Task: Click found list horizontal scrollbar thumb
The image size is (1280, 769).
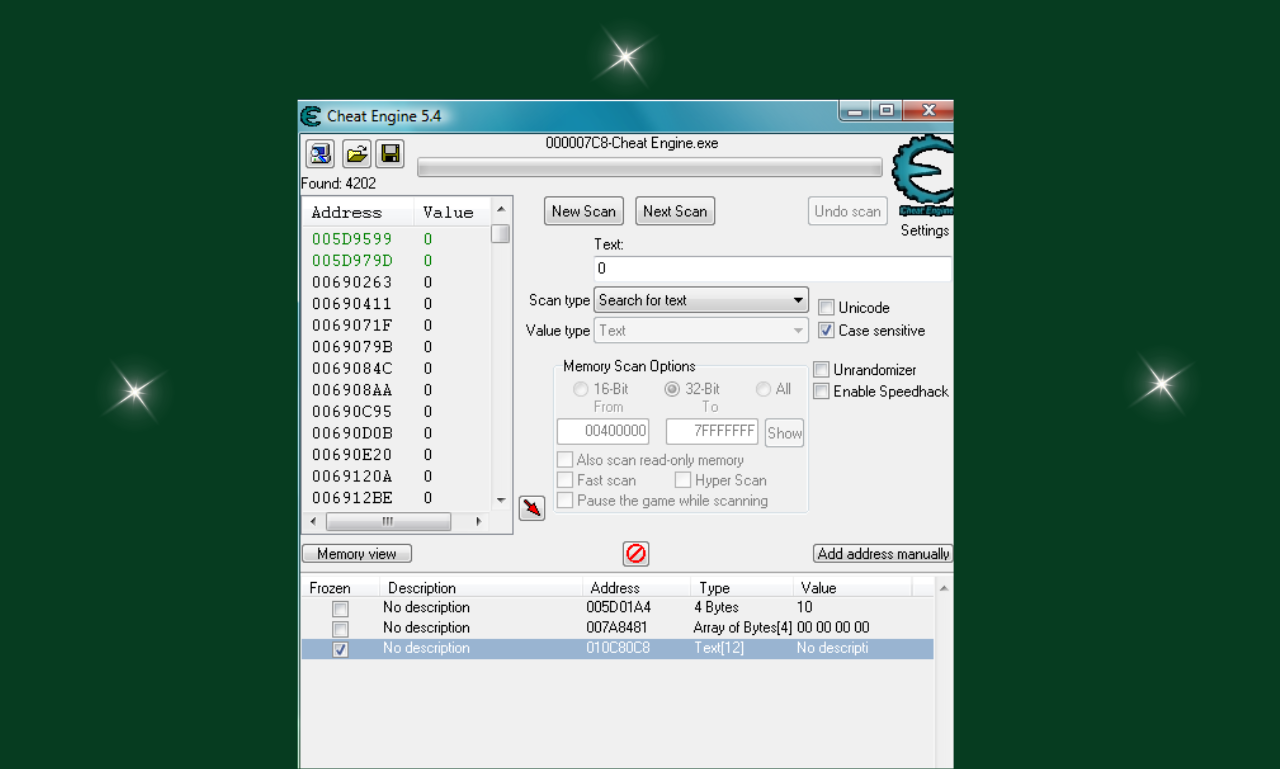Action: [x=388, y=522]
